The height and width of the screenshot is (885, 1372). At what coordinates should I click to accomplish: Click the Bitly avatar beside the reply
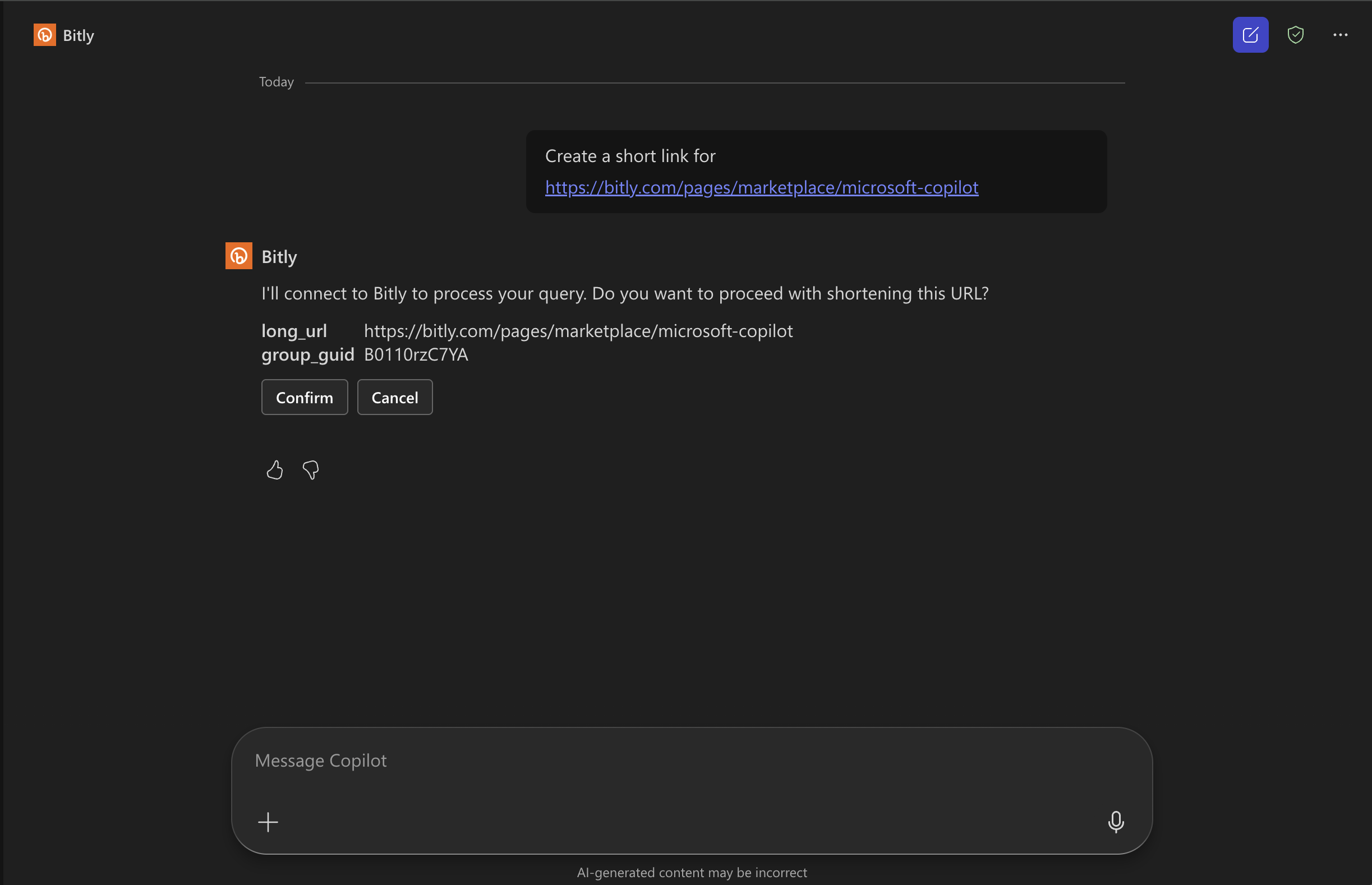point(238,256)
